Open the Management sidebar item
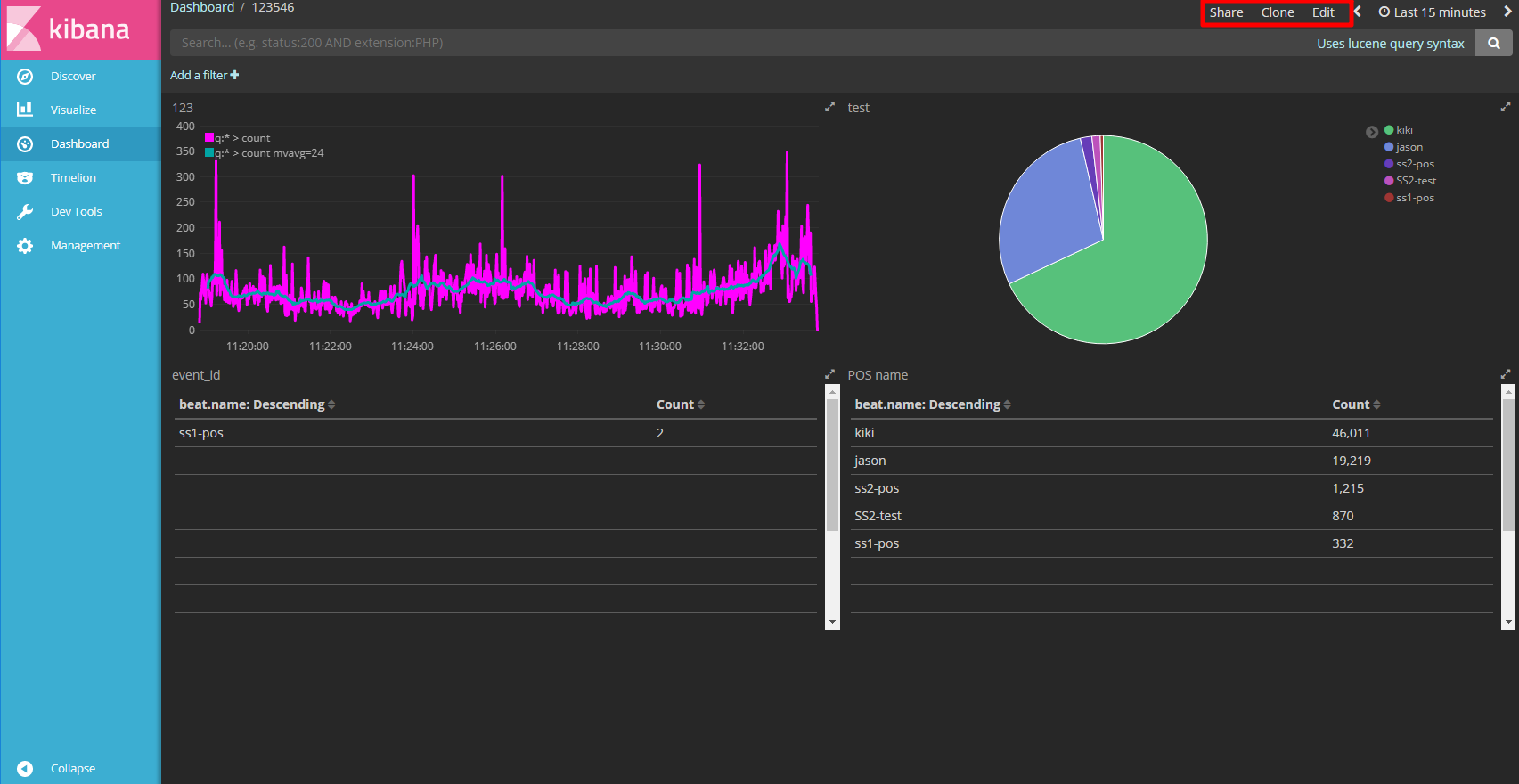The image size is (1519, 784). click(80, 246)
